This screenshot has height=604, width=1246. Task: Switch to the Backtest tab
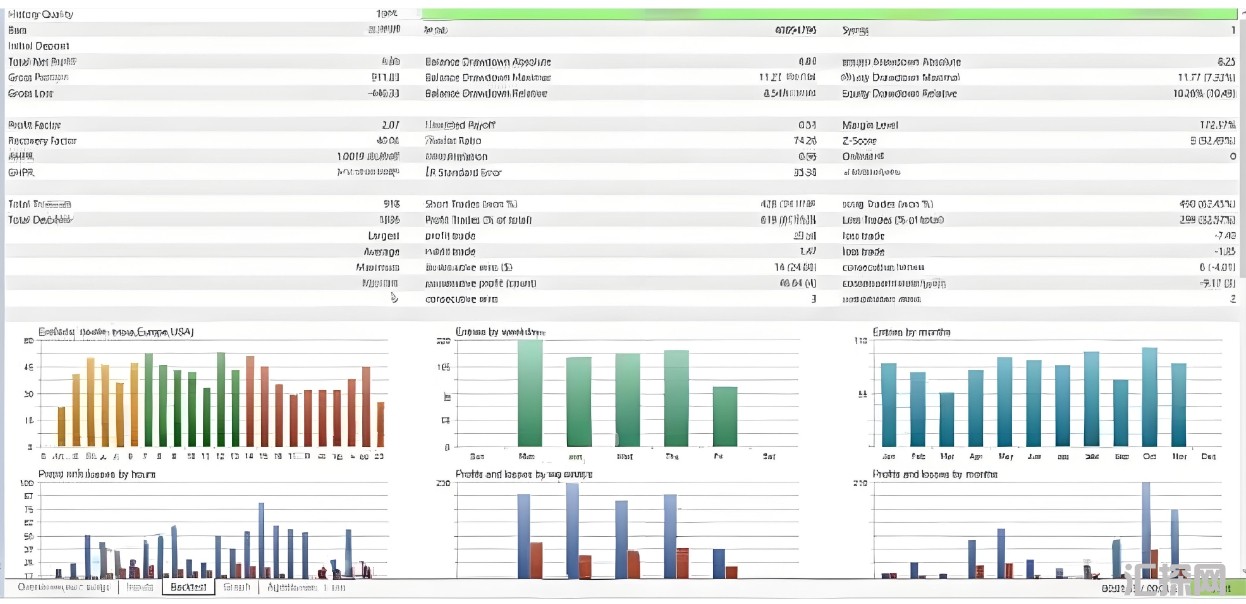[188, 588]
